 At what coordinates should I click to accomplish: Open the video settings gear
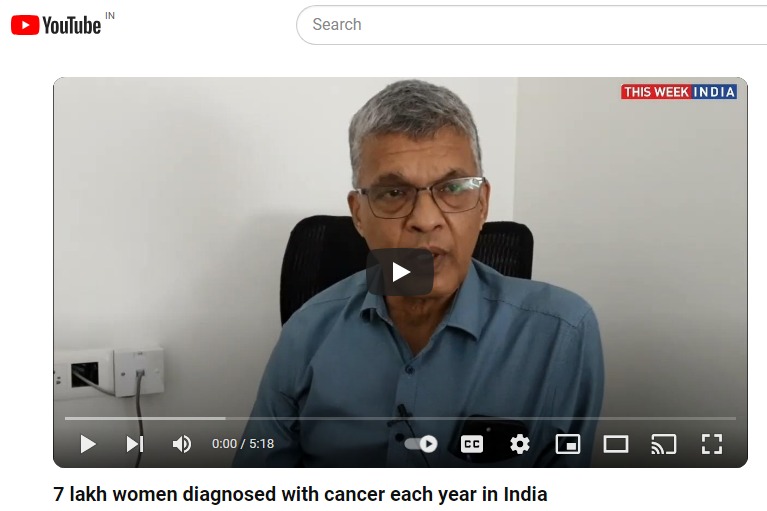pyautogui.click(x=519, y=444)
